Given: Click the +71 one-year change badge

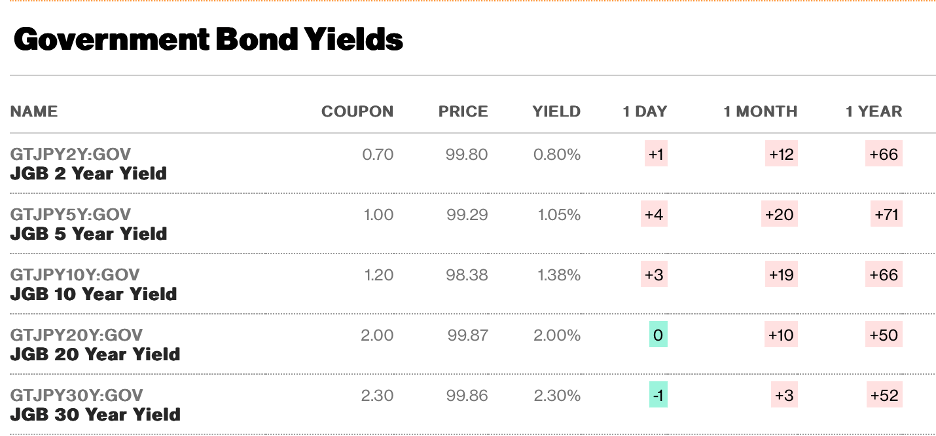Looking at the screenshot, I should [887, 215].
